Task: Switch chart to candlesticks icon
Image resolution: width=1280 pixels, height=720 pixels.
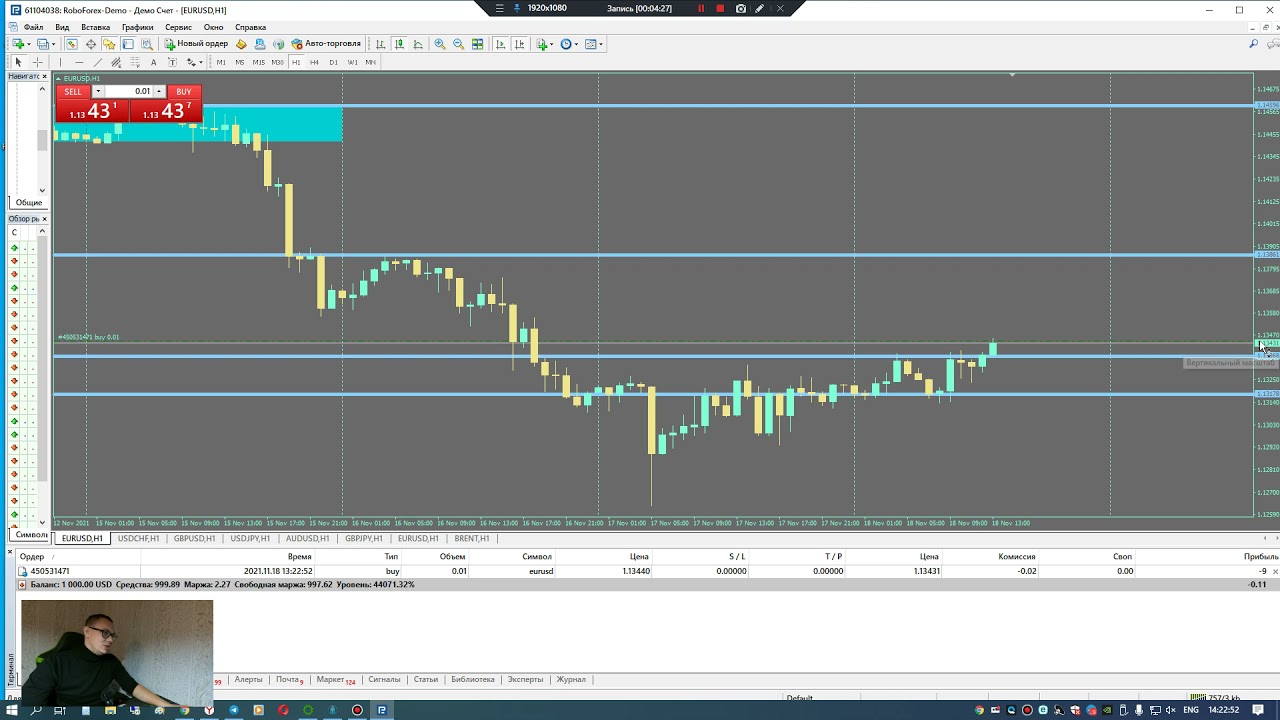Action: pyautogui.click(x=399, y=44)
